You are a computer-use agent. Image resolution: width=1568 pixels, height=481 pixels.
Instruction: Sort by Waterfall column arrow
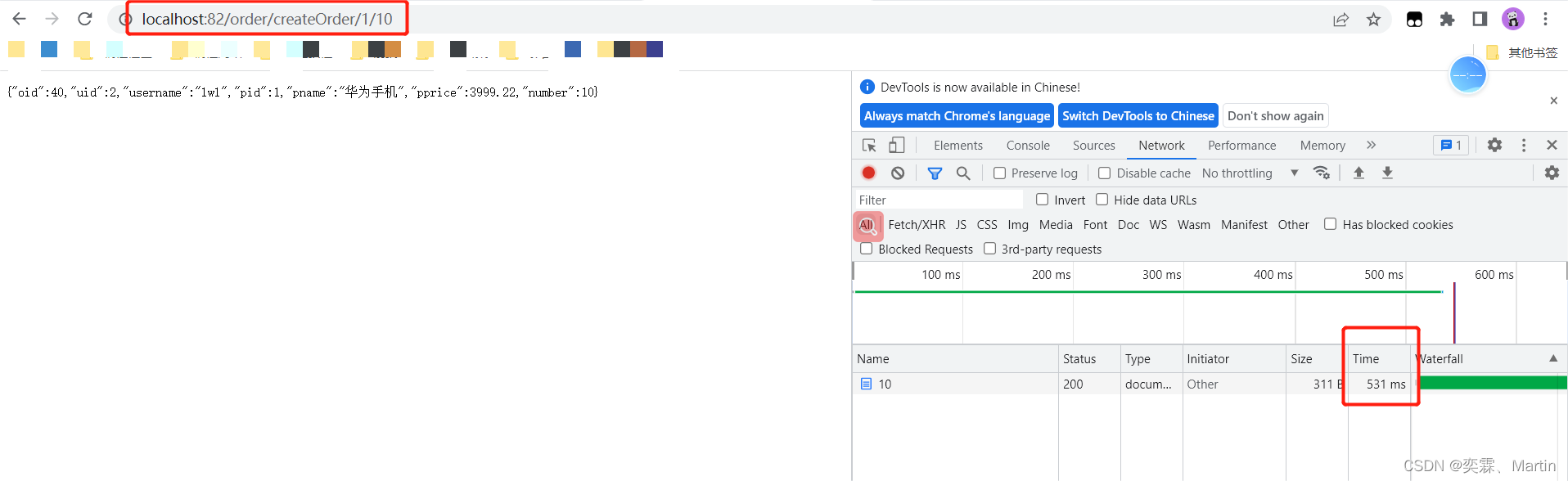(1552, 358)
